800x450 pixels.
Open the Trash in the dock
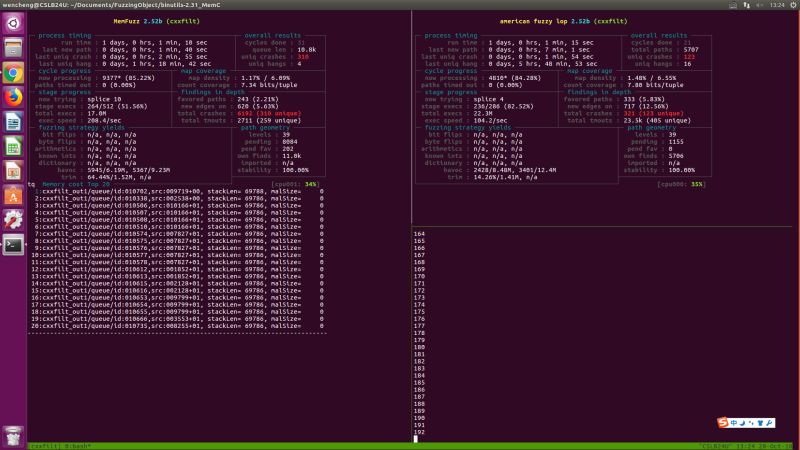(x=13, y=436)
